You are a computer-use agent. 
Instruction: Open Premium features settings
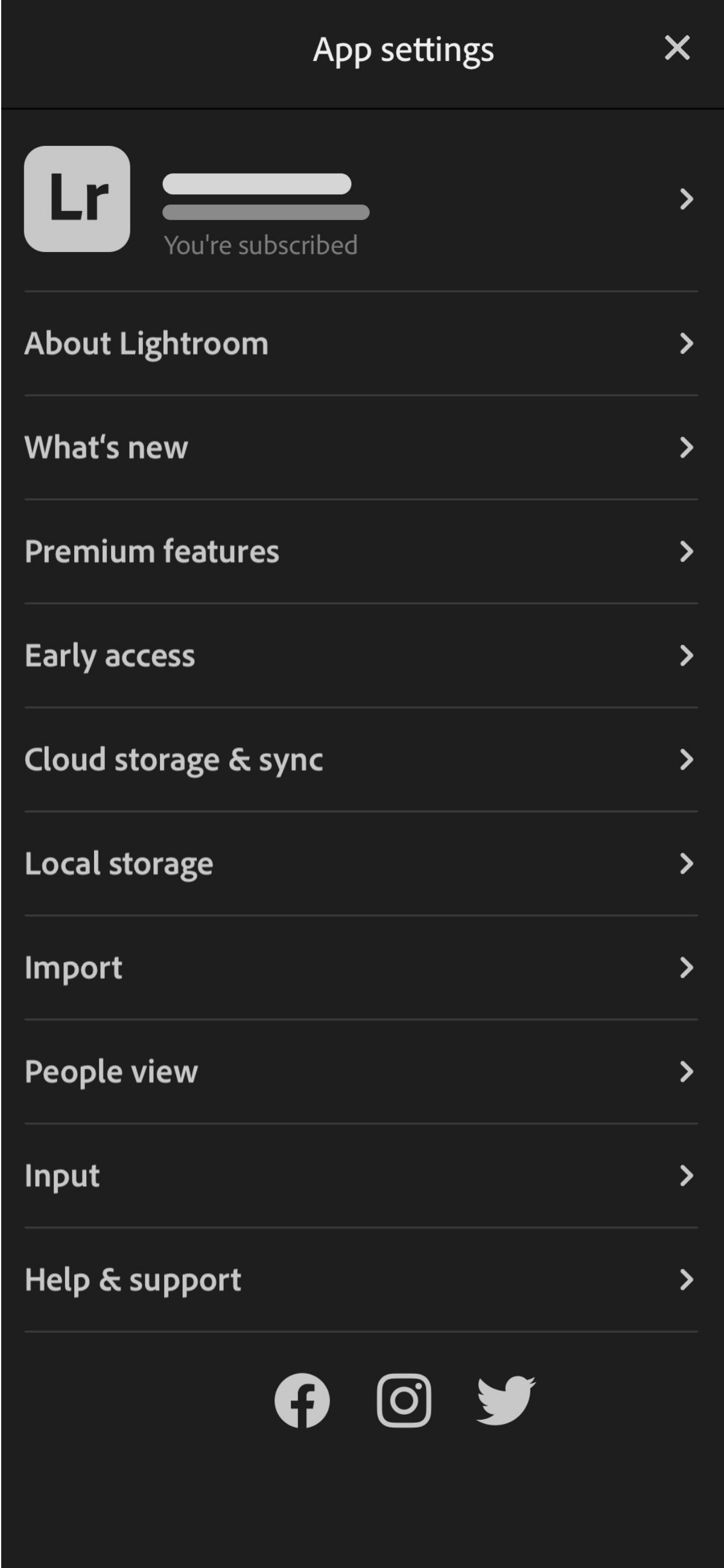(152, 551)
